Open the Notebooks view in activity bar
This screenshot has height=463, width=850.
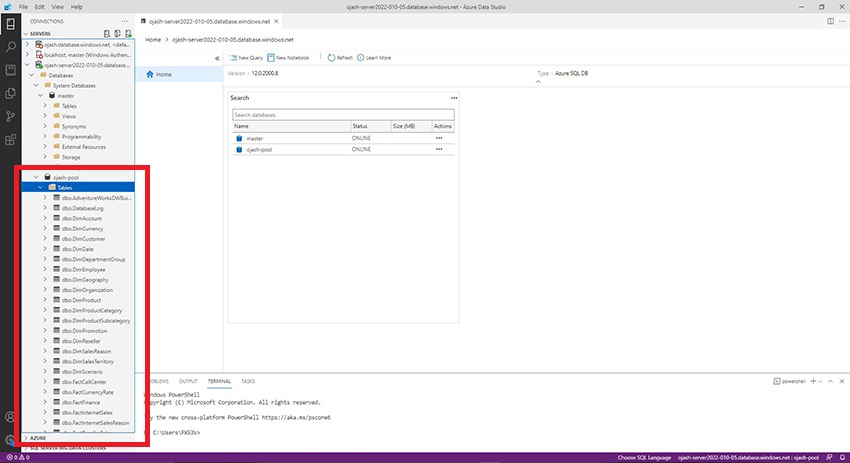click(10, 70)
